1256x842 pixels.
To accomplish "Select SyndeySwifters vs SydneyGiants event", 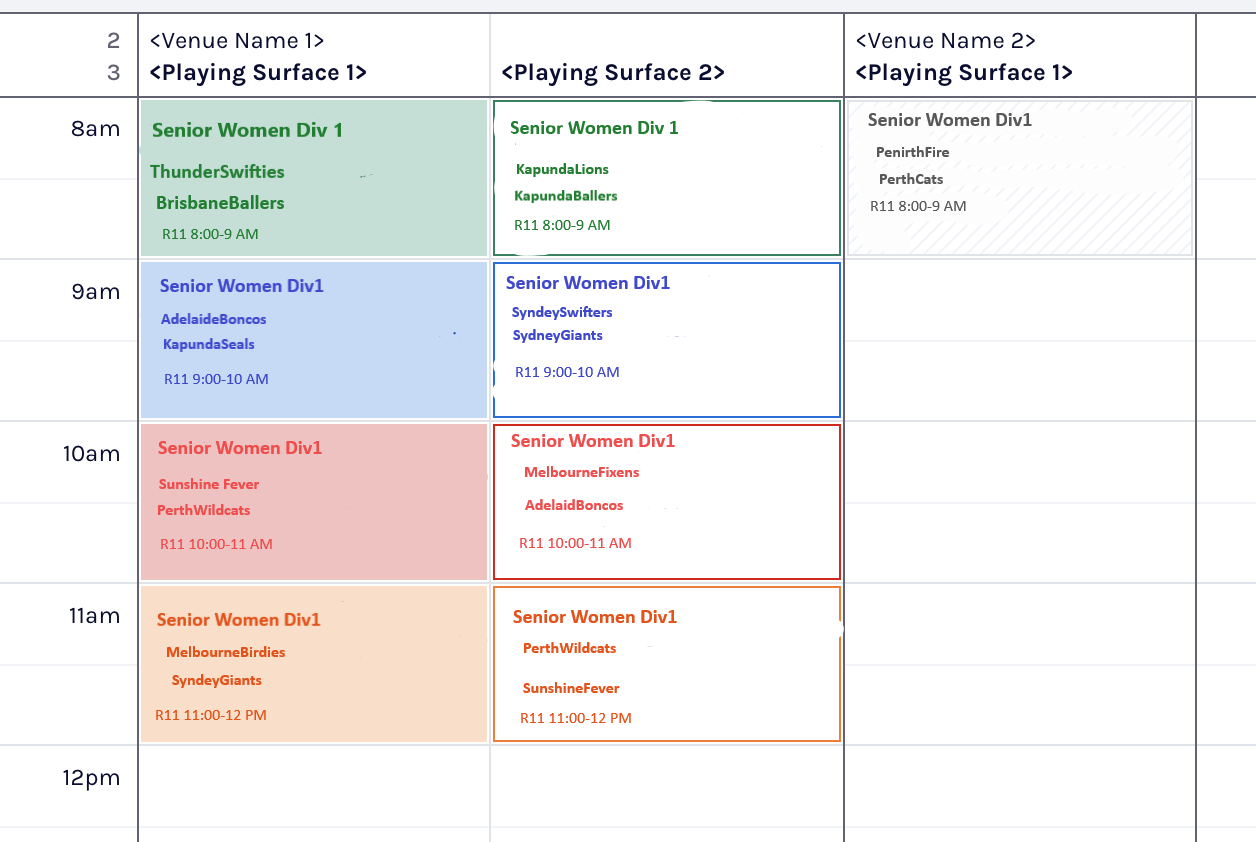I will pos(667,340).
